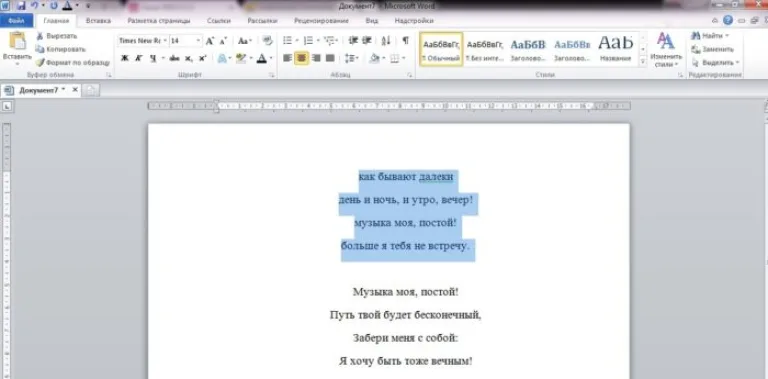This screenshot has width=768, height=379.
Task: Sort the selected text alphabetically
Action: tap(386, 41)
